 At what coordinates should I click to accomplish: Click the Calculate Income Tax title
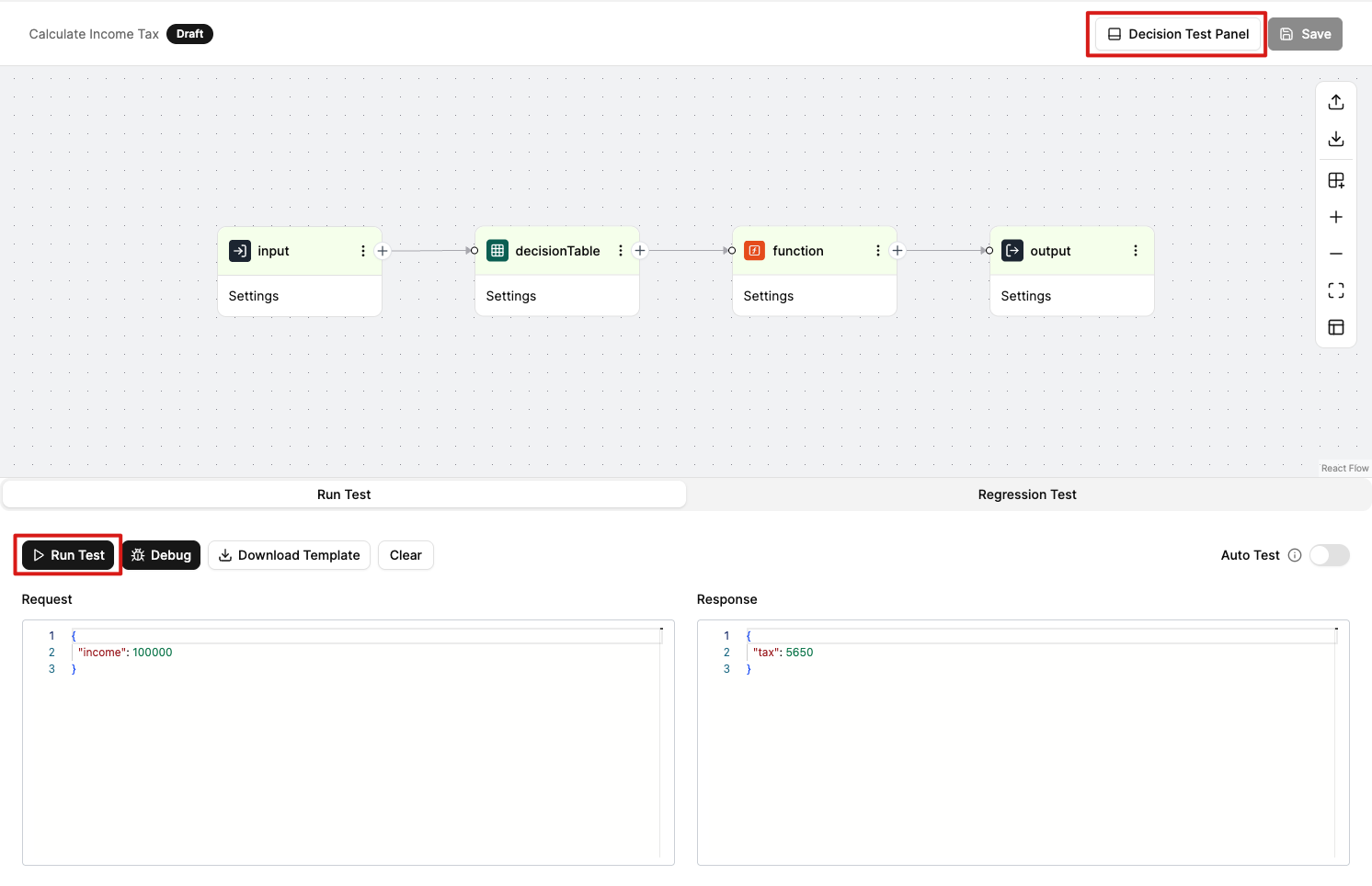click(94, 34)
